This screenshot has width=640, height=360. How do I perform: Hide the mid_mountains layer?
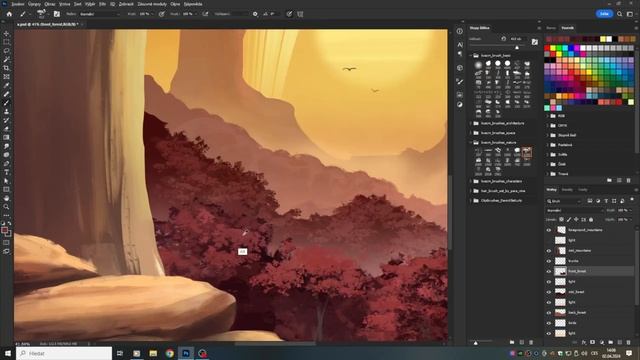[x=549, y=251]
